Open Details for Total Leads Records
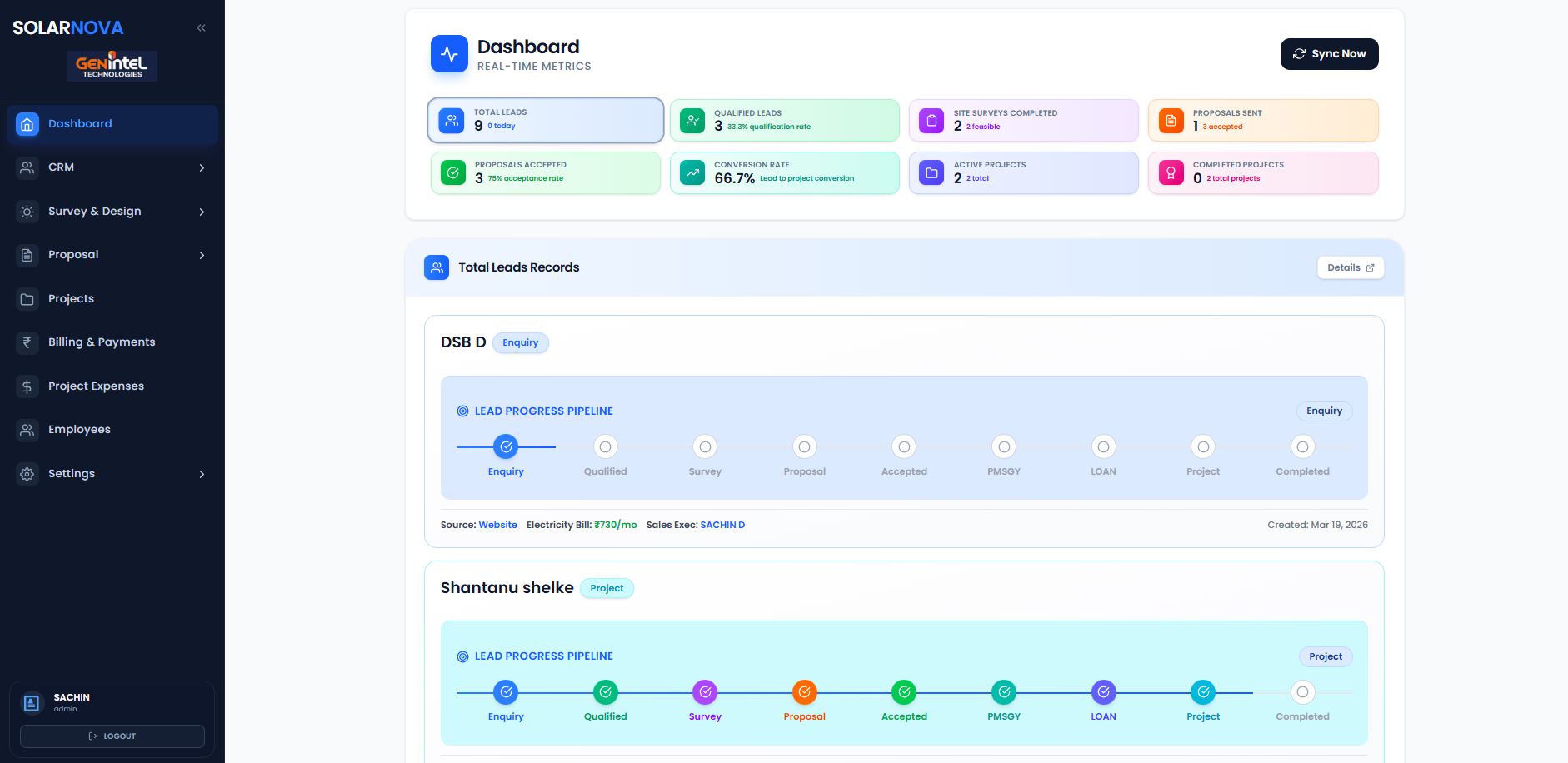Screen dimensions: 1568x763 click(1350, 267)
